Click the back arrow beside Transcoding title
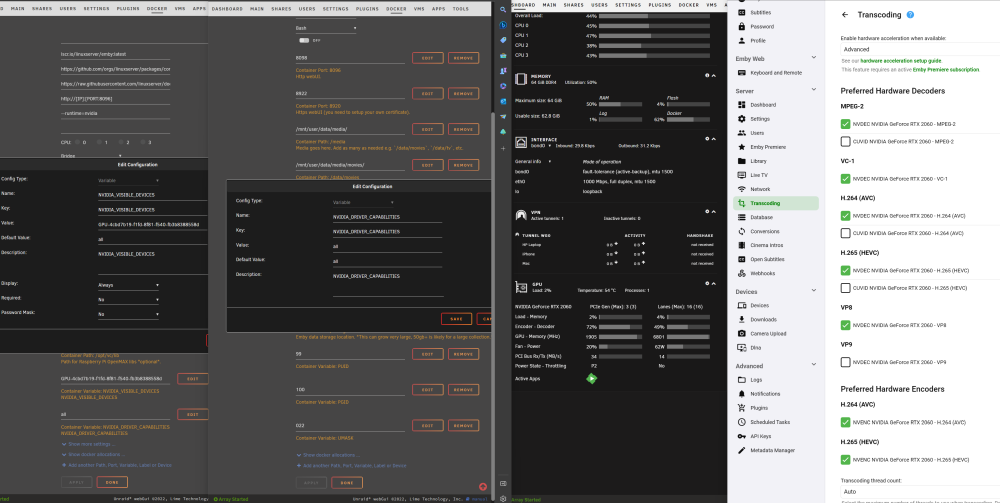This screenshot has width=1000, height=503. [845, 15]
